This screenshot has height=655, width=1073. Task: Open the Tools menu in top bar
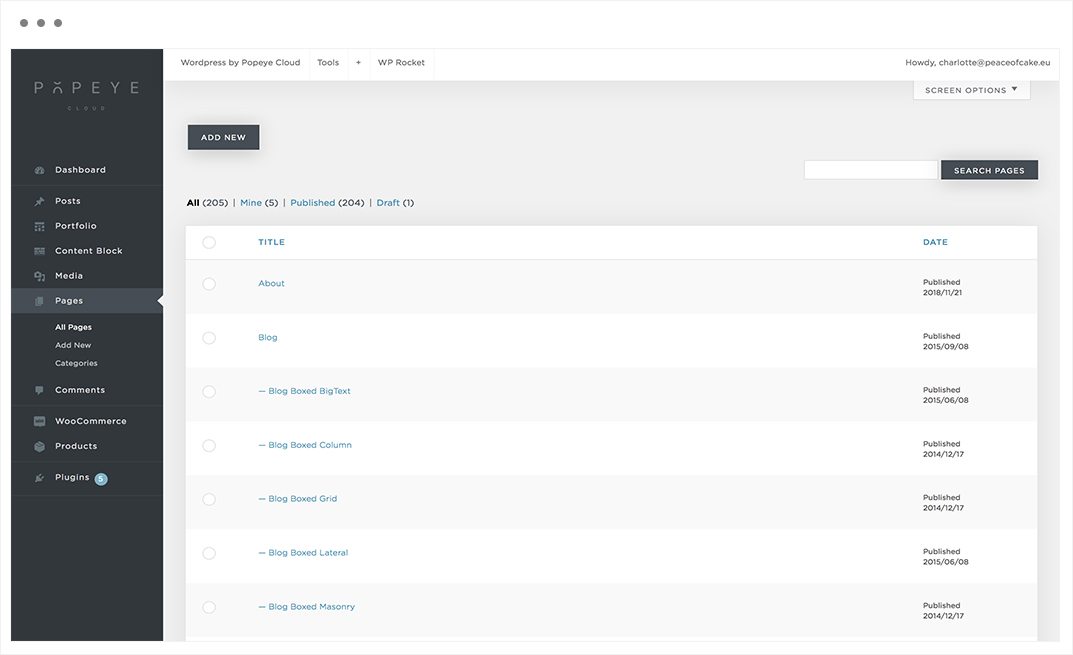tap(328, 62)
